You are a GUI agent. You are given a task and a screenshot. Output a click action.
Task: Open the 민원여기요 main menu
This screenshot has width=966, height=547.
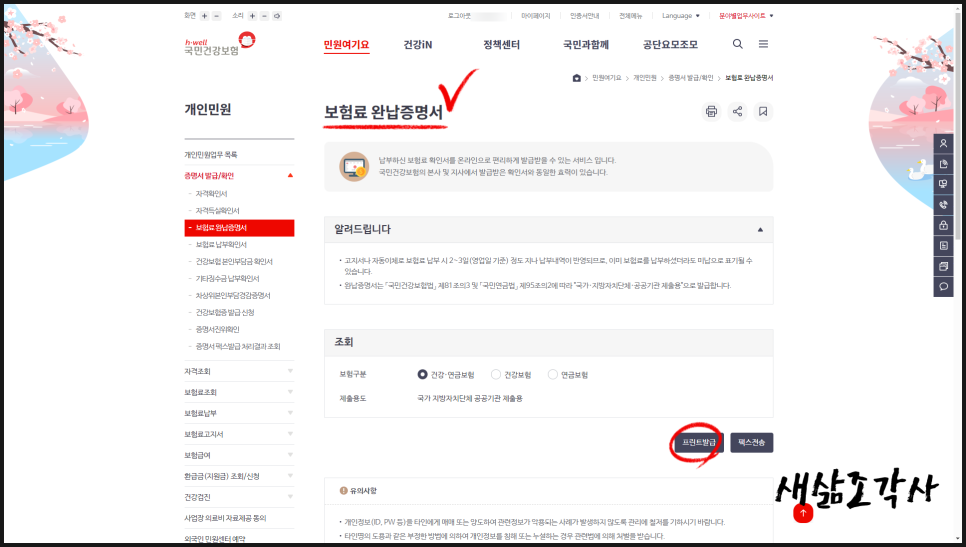pos(346,44)
